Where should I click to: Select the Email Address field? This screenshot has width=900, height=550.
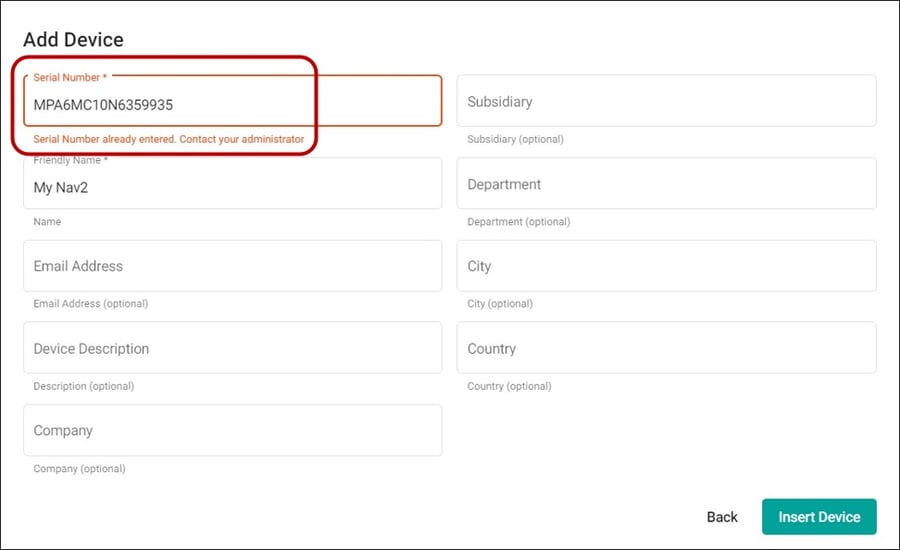[232, 266]
